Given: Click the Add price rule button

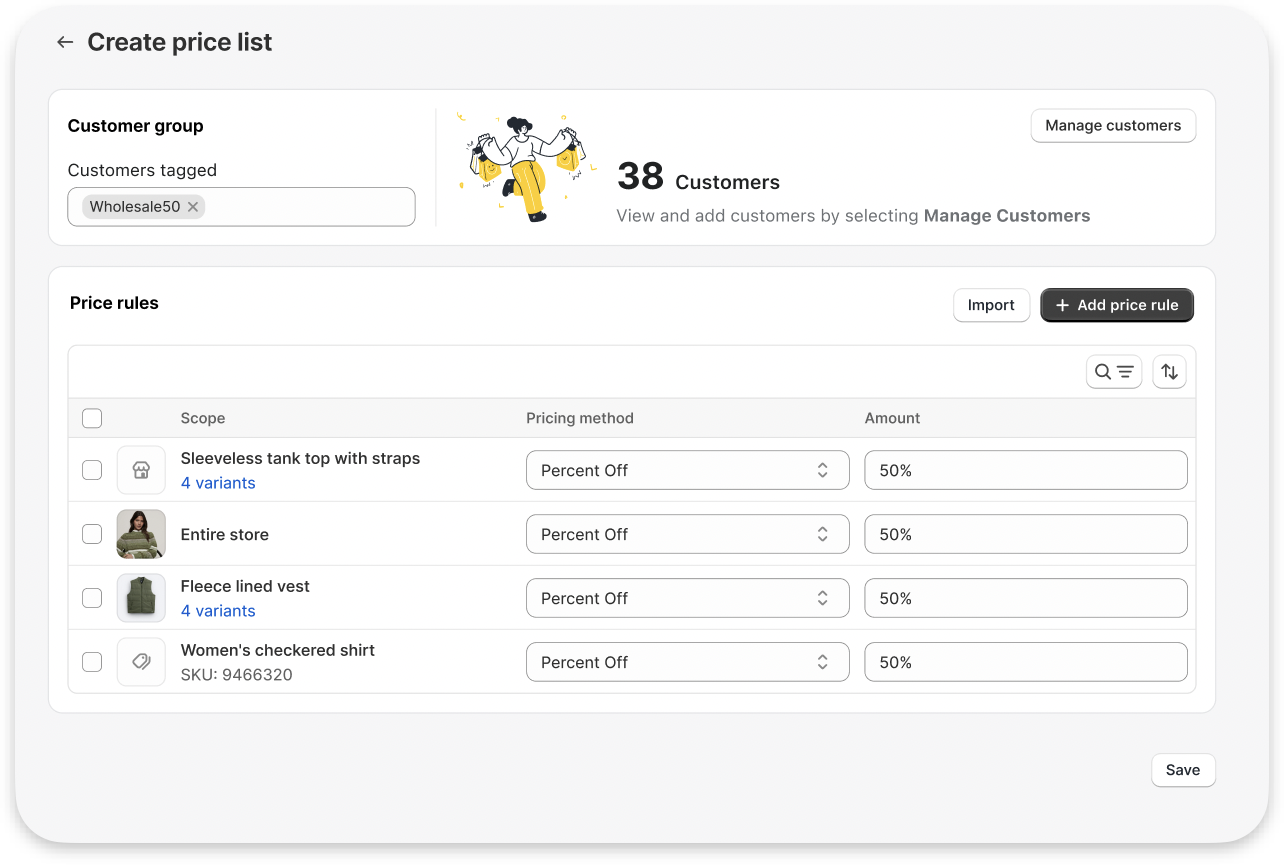Looking at the screenshot, I should pos(1116,305).
